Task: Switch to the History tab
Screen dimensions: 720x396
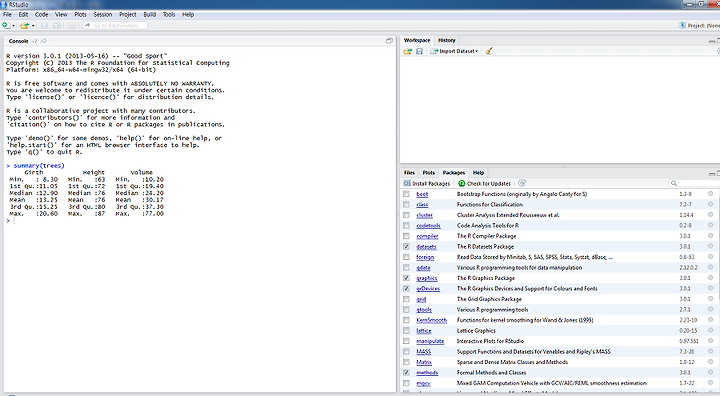Action: (x=446, y=40)
